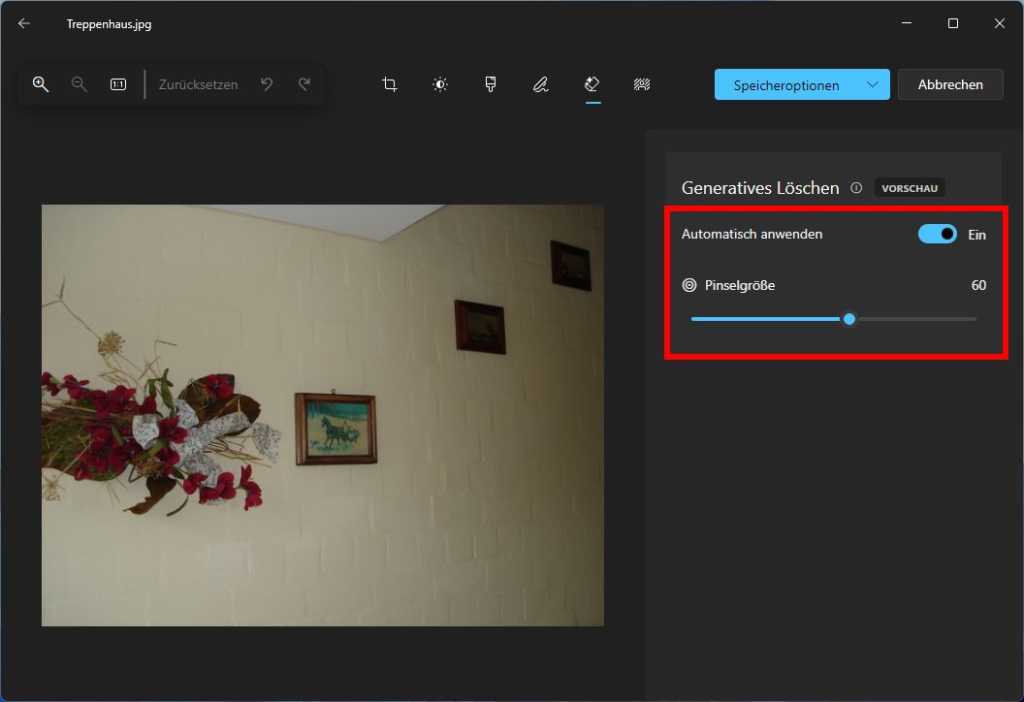This screenshot has width=1024, height=702.
Task: Adjust the Pinselgröße slider handle
Action: click(849, 319)
